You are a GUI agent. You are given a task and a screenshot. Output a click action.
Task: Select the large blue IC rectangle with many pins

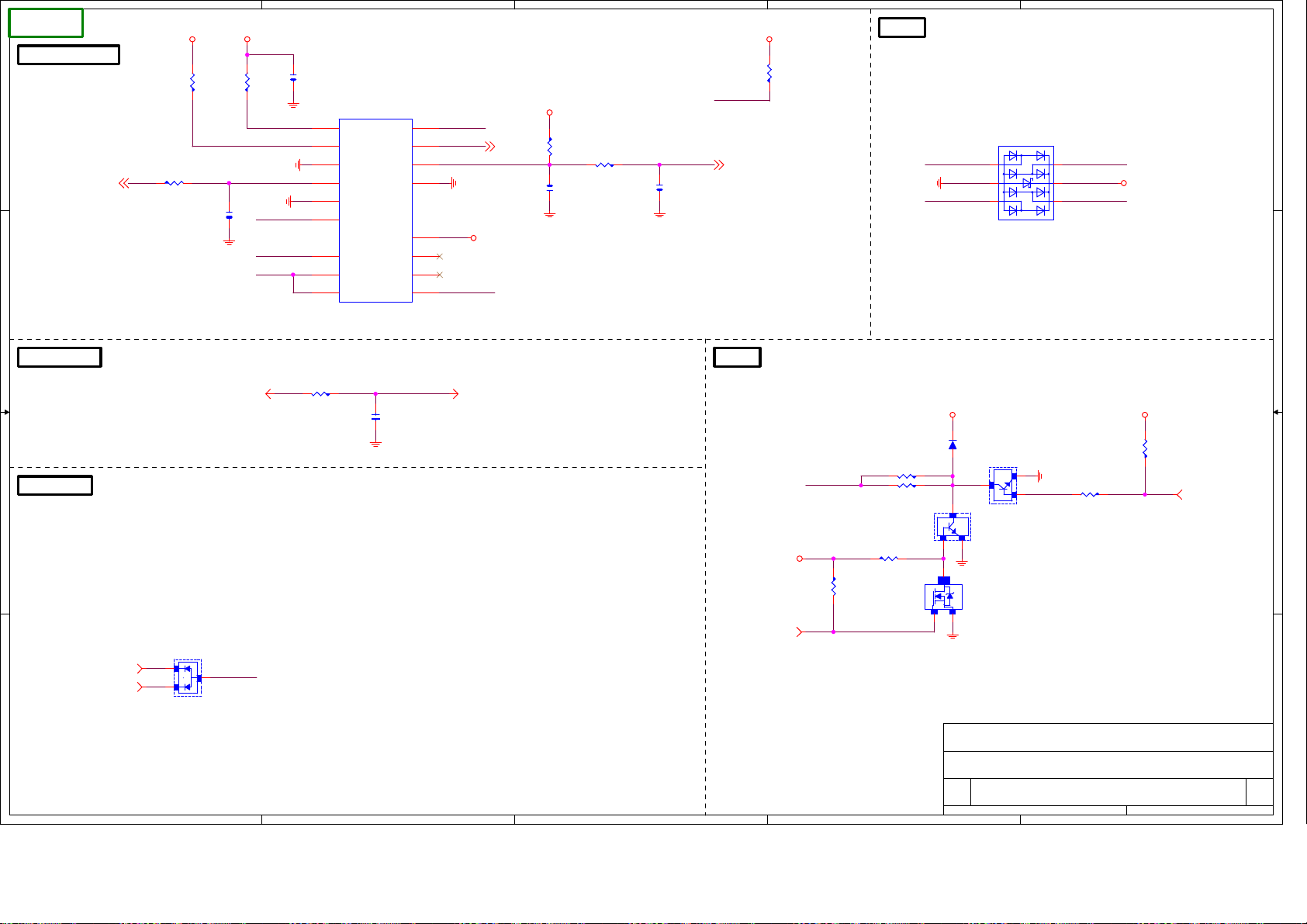(375, 210)
